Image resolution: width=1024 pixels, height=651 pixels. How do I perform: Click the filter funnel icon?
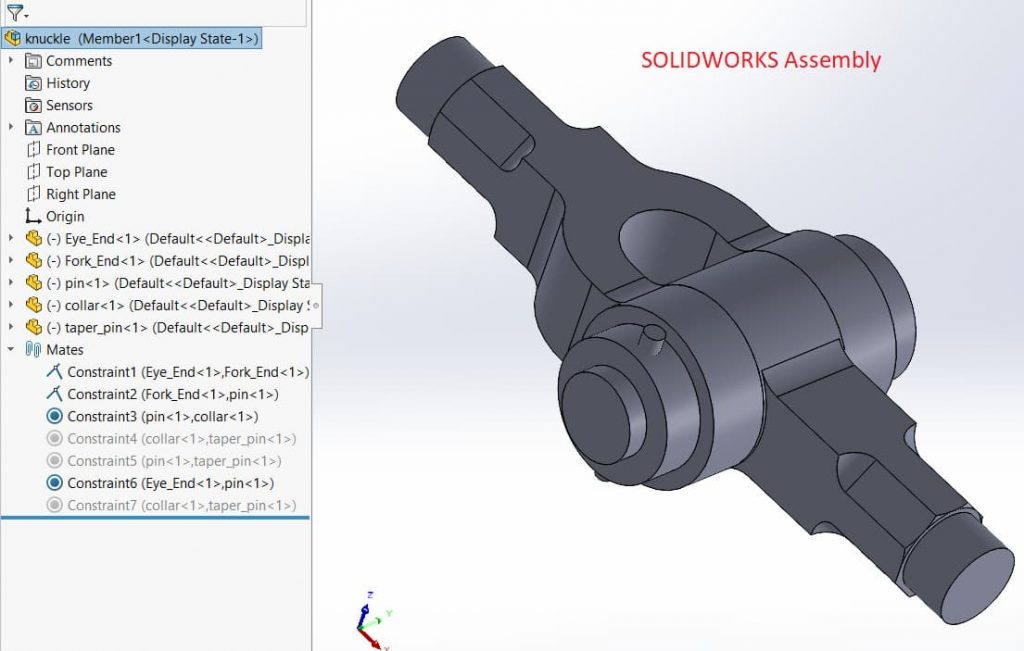coord(14,13)
